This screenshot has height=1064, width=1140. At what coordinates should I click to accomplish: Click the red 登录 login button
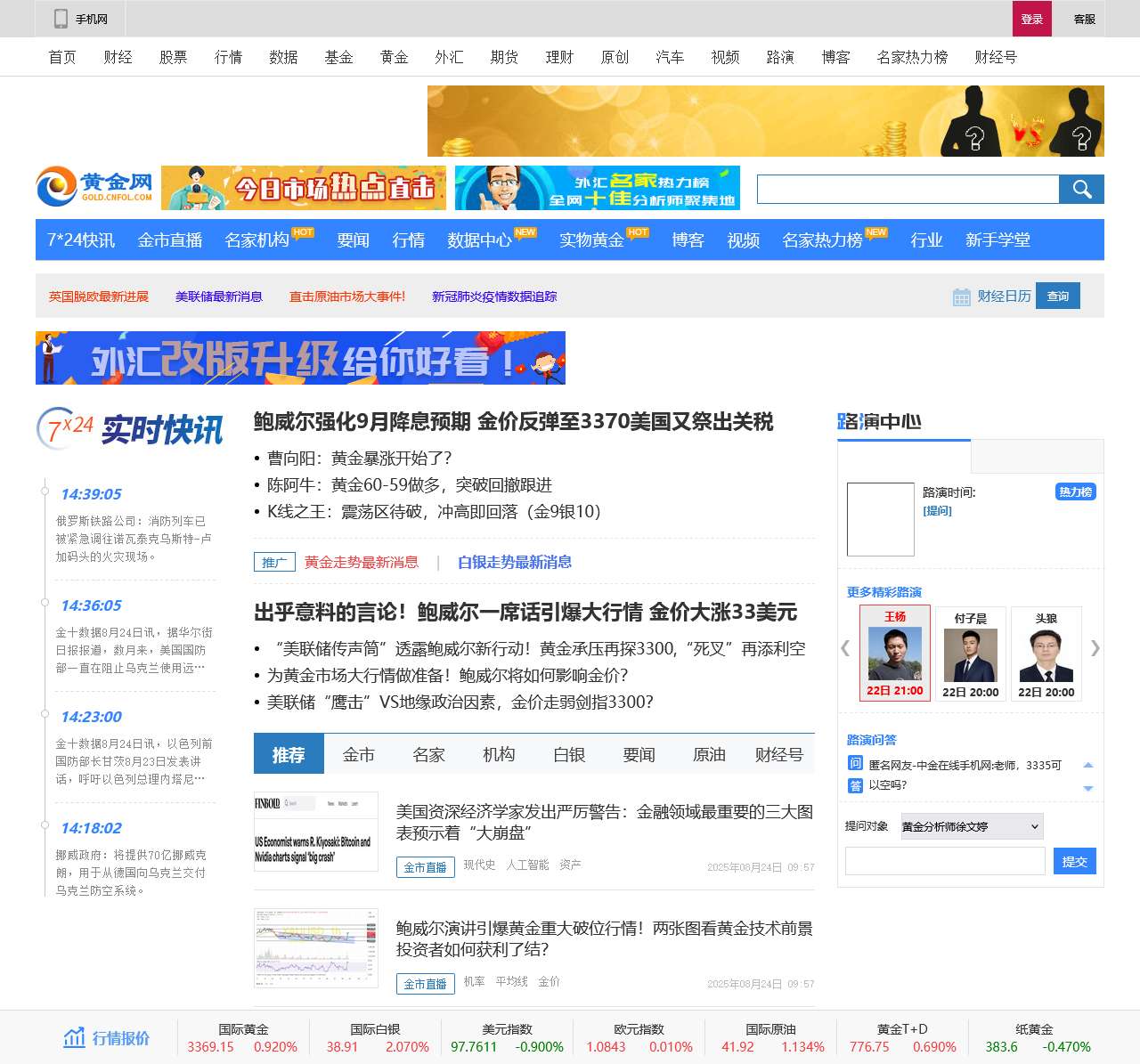pyautogui.click(x=1031, y=18)
